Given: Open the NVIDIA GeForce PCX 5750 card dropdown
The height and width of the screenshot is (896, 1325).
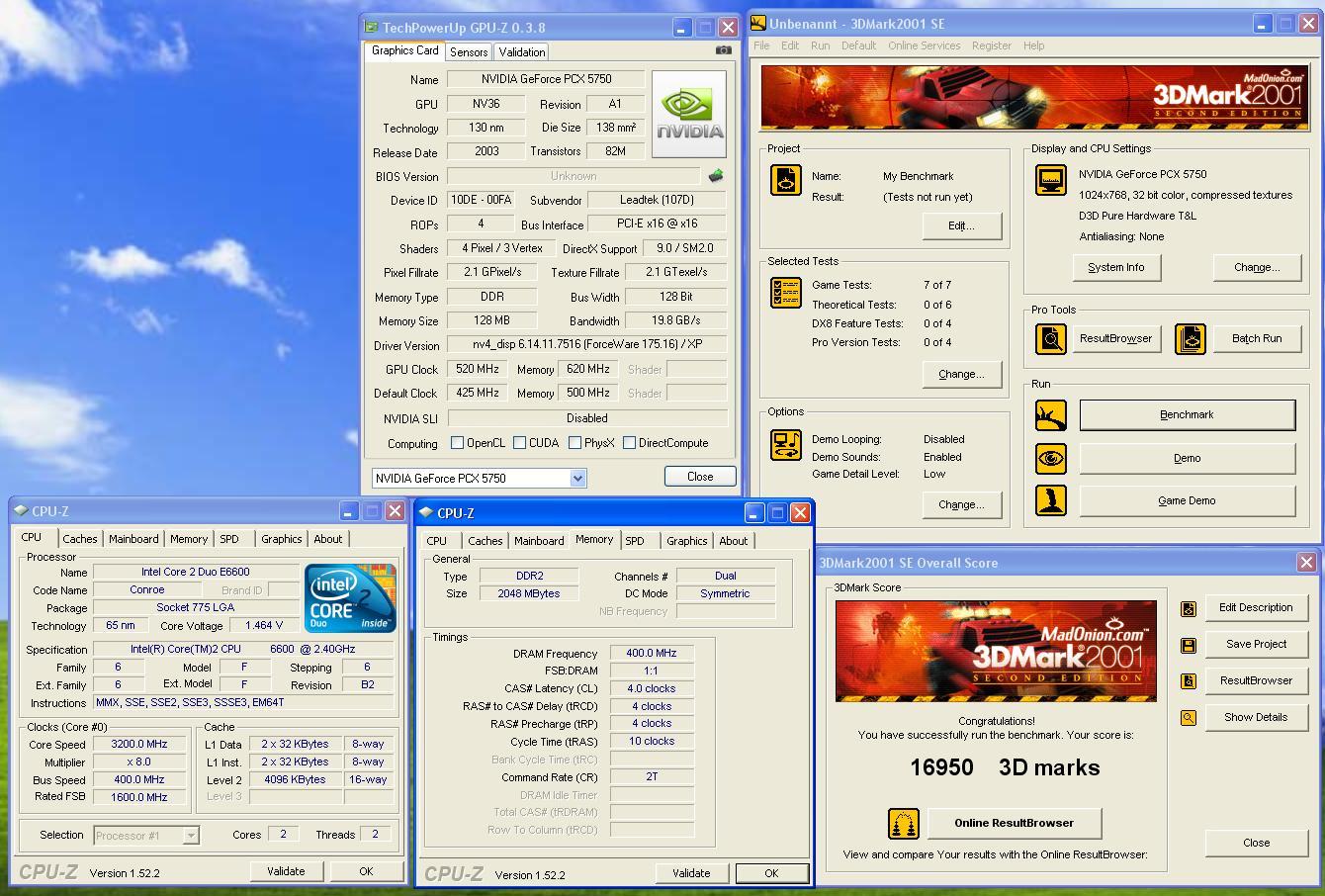Looking at the screenshot, I should 577,479.
